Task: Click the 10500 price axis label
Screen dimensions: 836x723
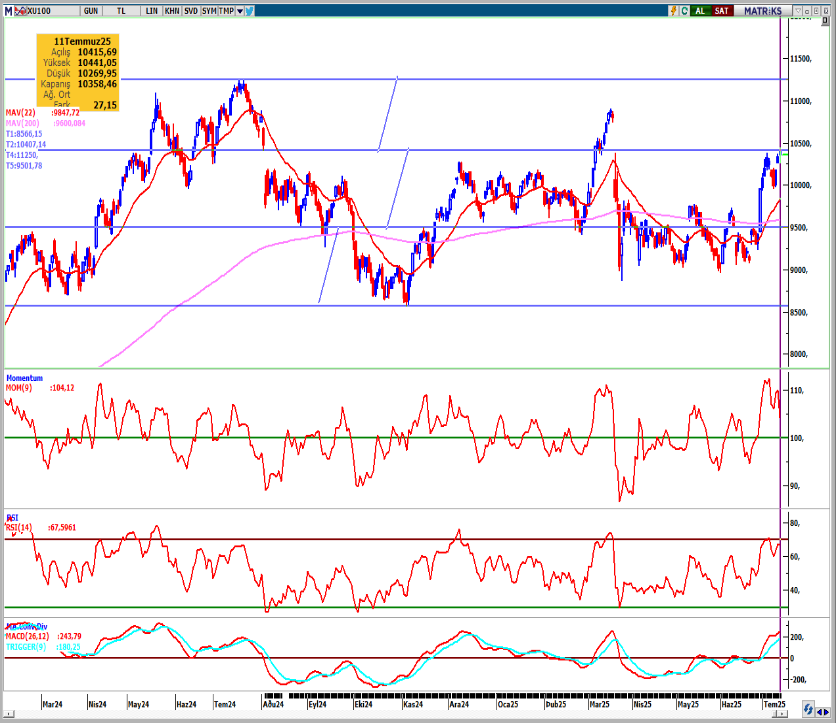Action: click(x=801, y=143)
